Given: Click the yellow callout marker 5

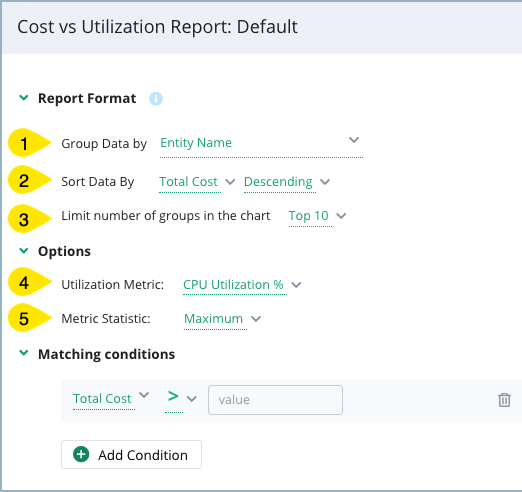Looking at the screenshot, I should (x=29, y=318).
